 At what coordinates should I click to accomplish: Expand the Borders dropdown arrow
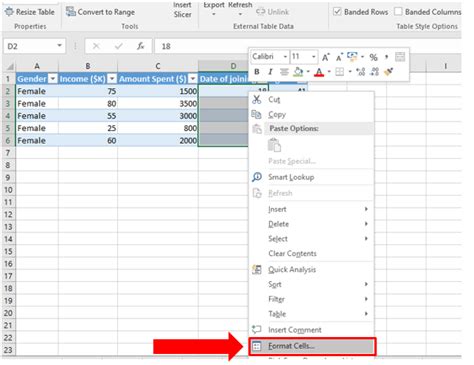350,71
